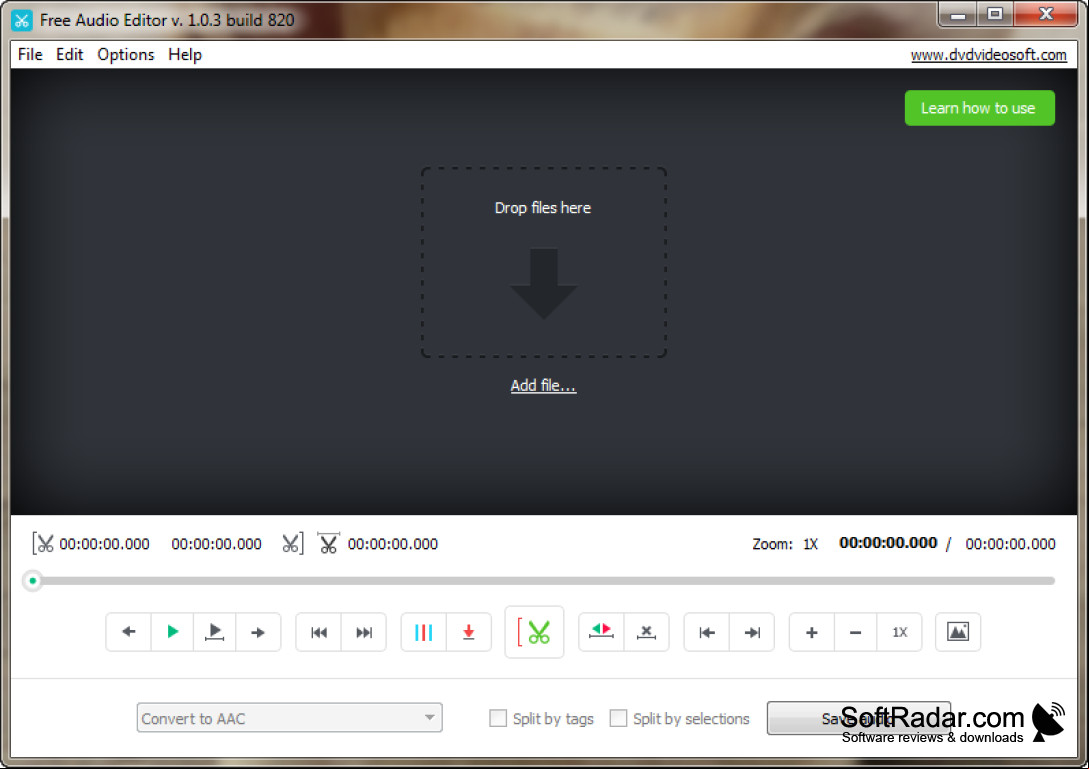Enable Split by selections checkbox

pos(618,718)
